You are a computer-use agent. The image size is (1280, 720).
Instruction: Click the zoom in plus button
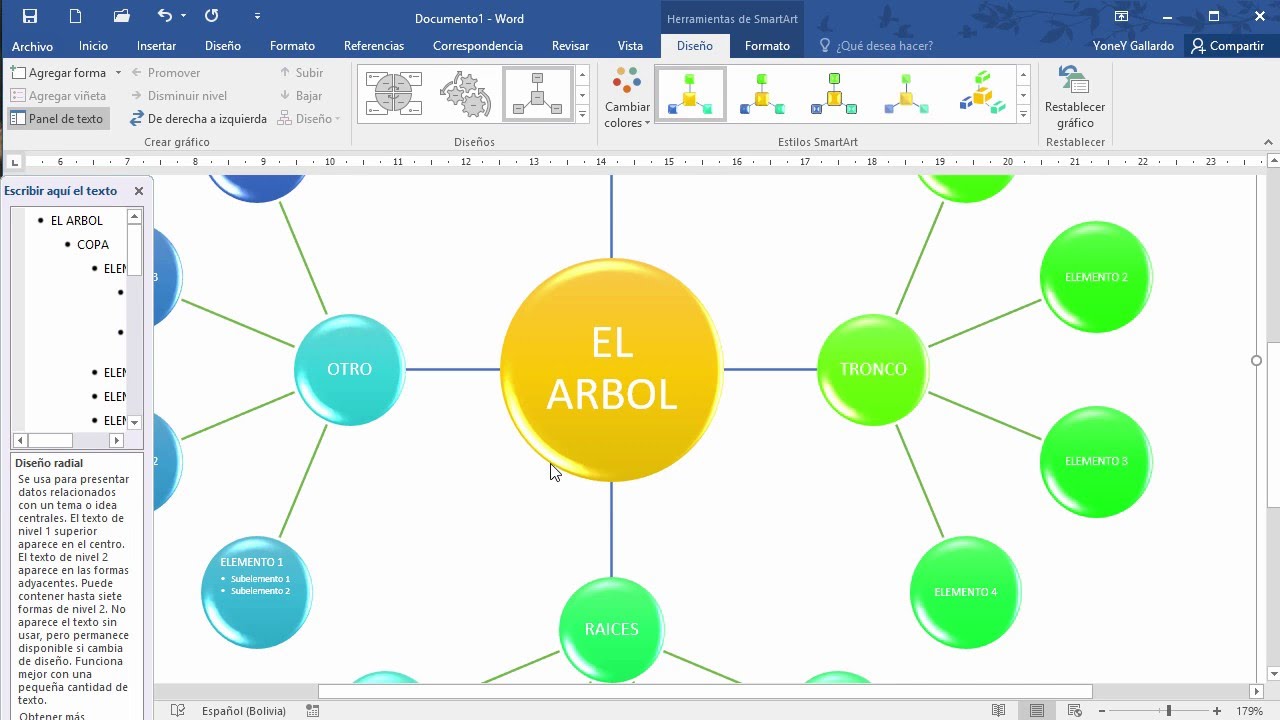(x=1217, y=711)
